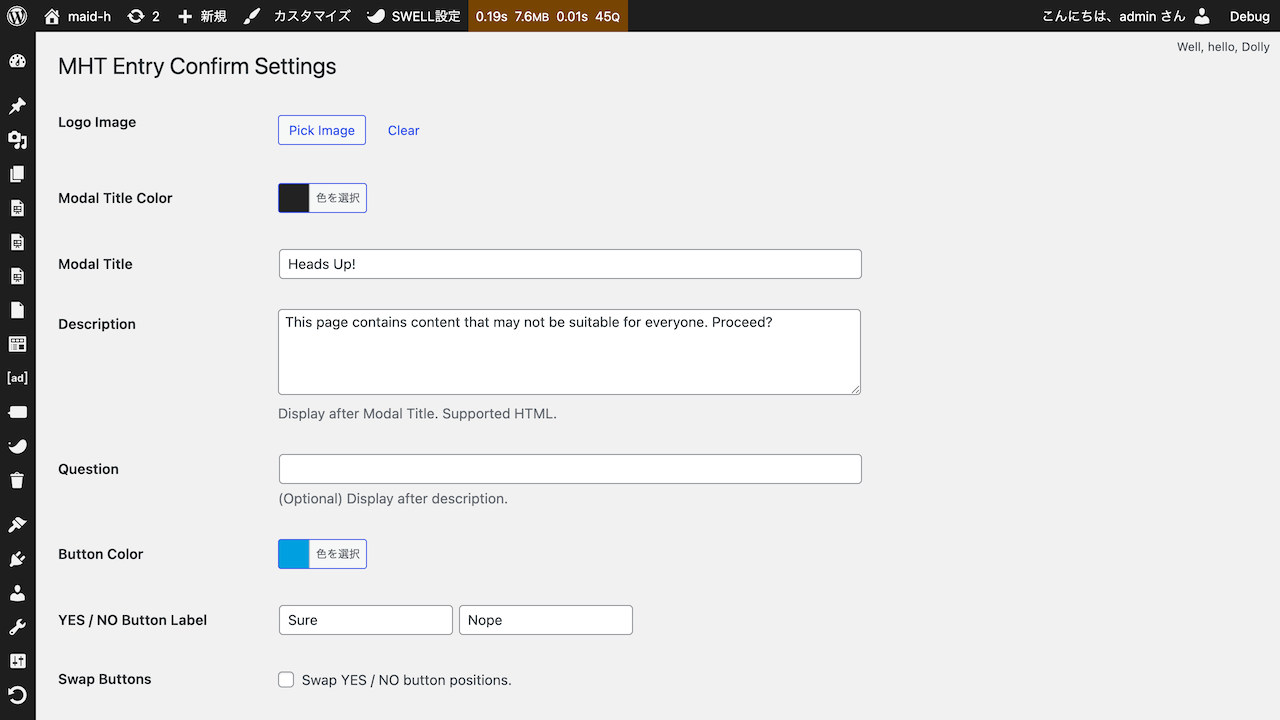This screenshot has height=720, width=1280.
Task: Open the blue Button Color swatch picker
Action: [293, 553]
